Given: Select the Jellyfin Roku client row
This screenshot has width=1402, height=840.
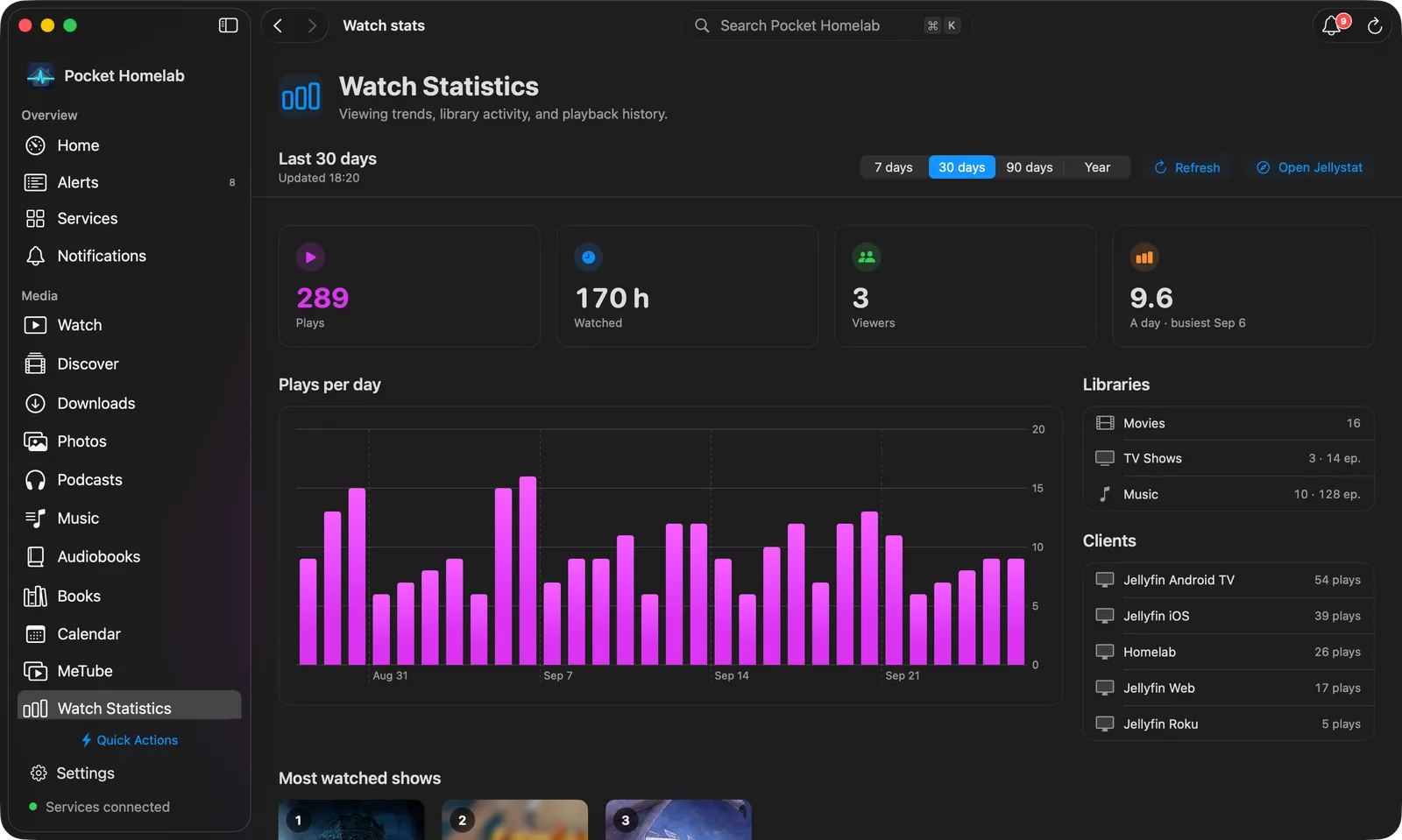Looking at the screenshot, I should [x=1229, y=724].
